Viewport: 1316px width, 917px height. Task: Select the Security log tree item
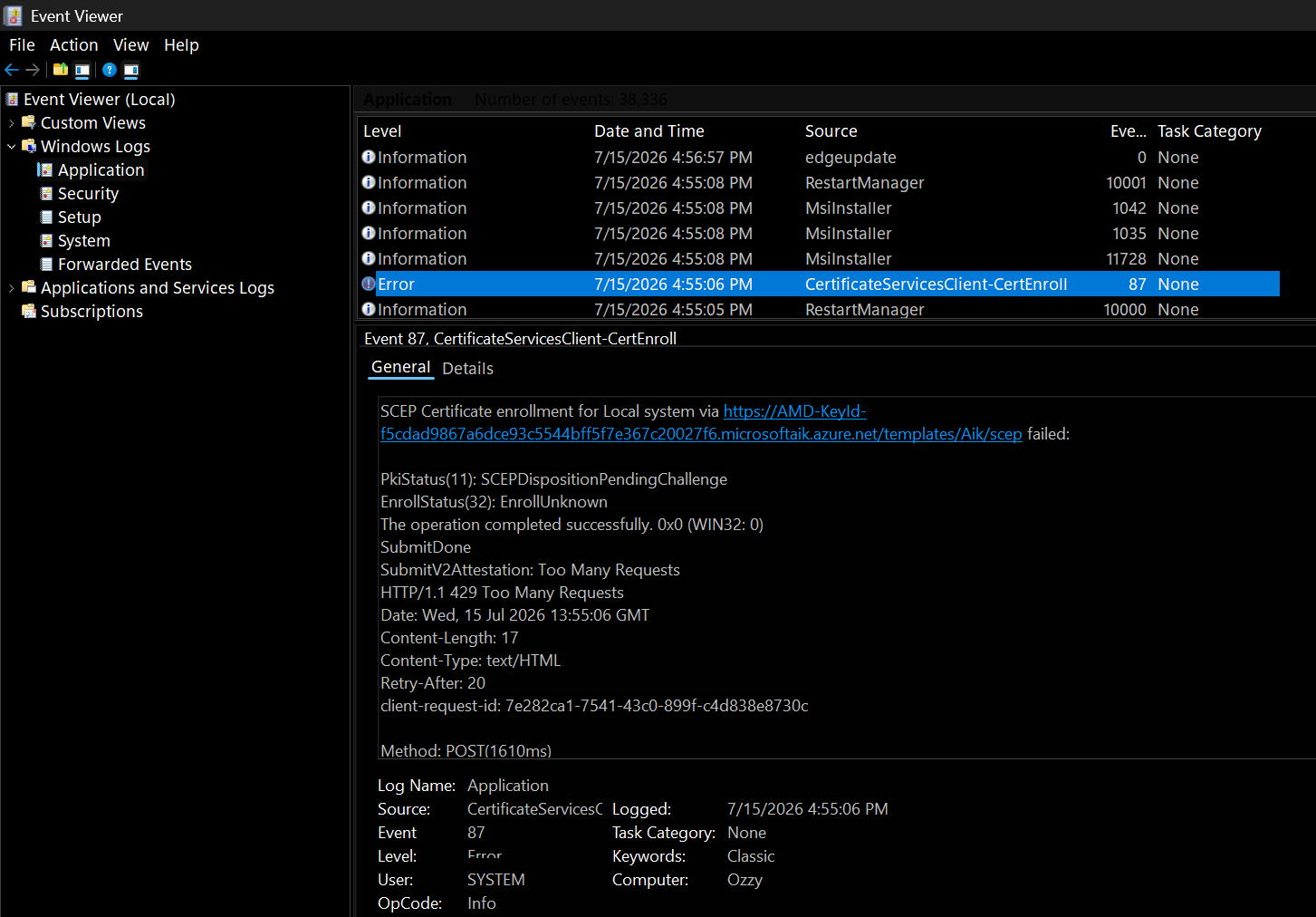(88, 193)
